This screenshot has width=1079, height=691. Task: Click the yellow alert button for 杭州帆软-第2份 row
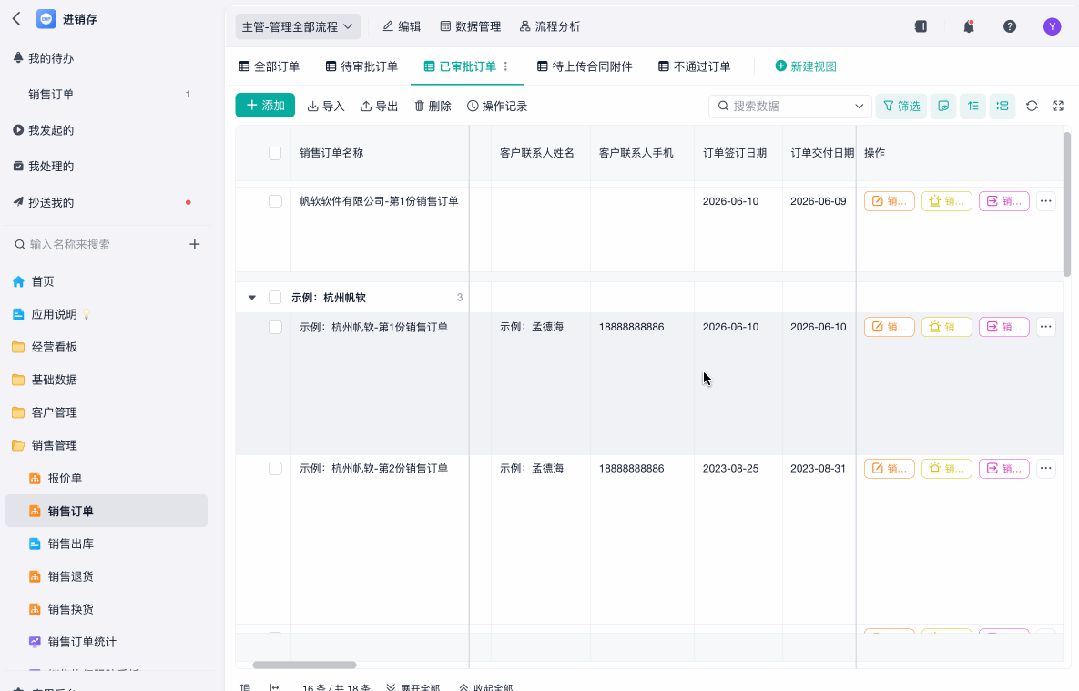click(x=946, y=468)
